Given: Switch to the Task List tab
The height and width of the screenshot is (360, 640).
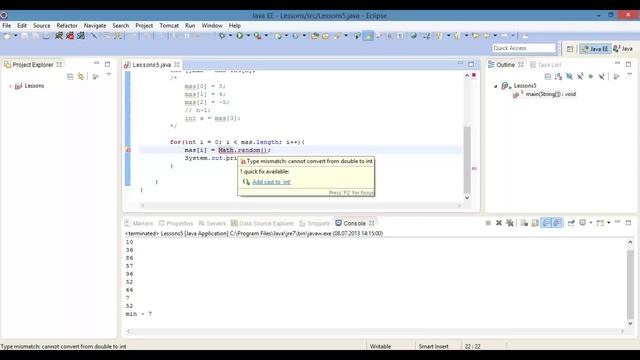Looking at the screenshot, I should 545,64.
